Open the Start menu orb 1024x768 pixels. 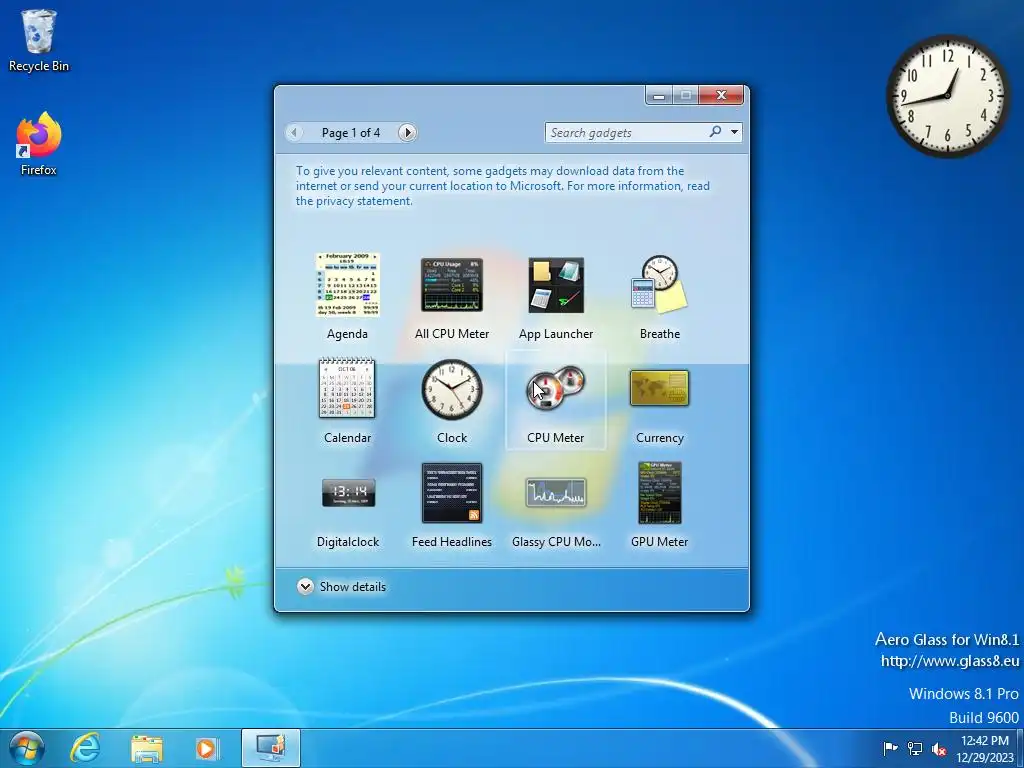click(26, 748)
